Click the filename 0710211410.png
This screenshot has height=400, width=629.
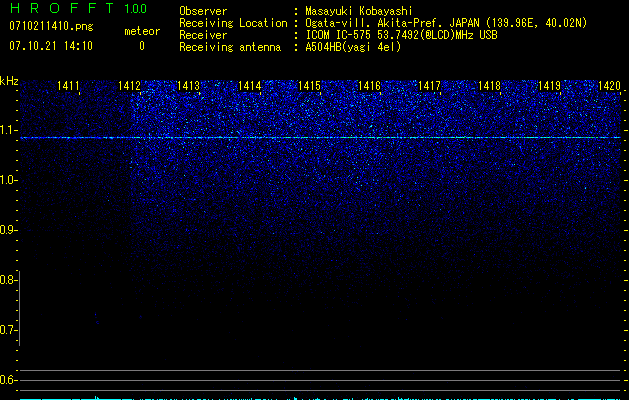point(51,27)
